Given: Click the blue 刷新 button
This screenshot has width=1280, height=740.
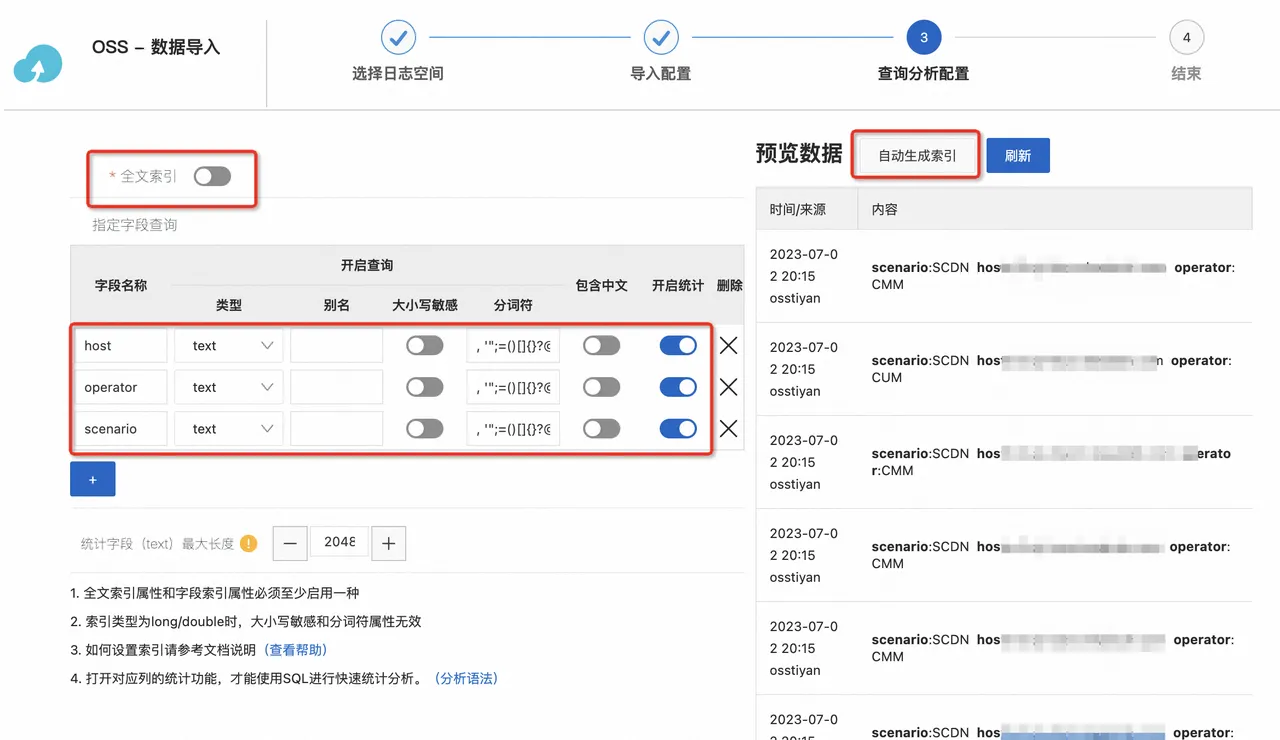Looking at the screenshot, I should pos(1018,156).
